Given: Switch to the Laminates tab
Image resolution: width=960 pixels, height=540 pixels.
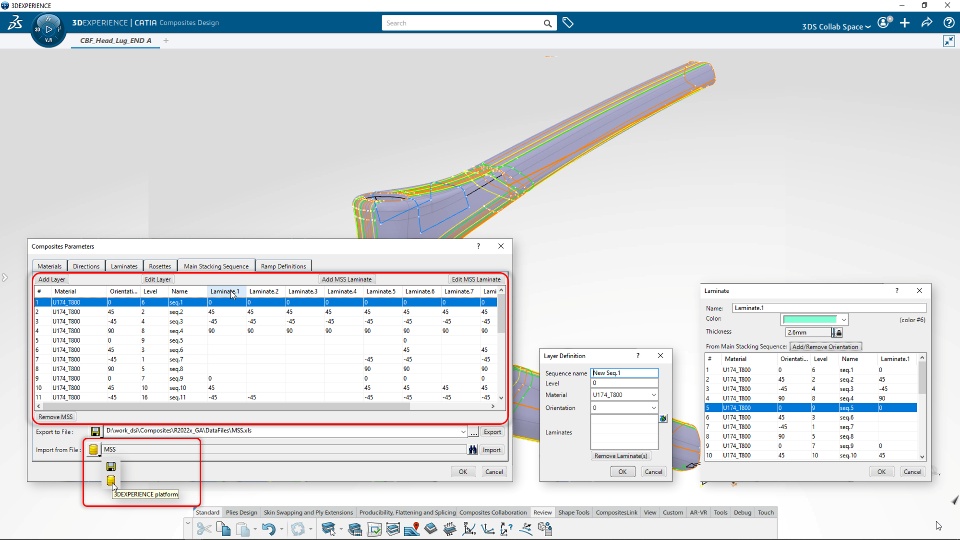Looking at the screenshot, I should pos(124,266).
